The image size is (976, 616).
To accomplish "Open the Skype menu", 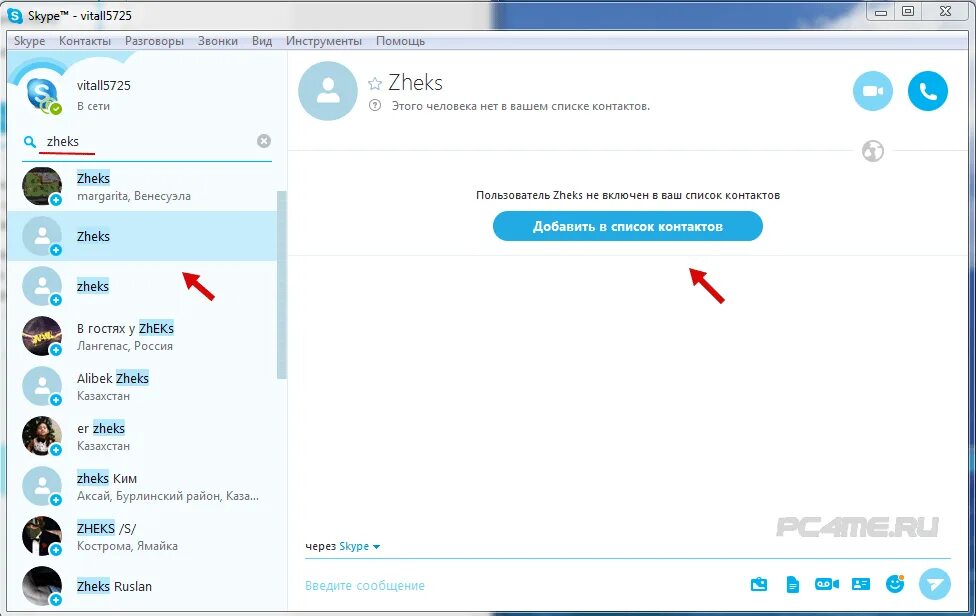I will (x=29, y=41).
